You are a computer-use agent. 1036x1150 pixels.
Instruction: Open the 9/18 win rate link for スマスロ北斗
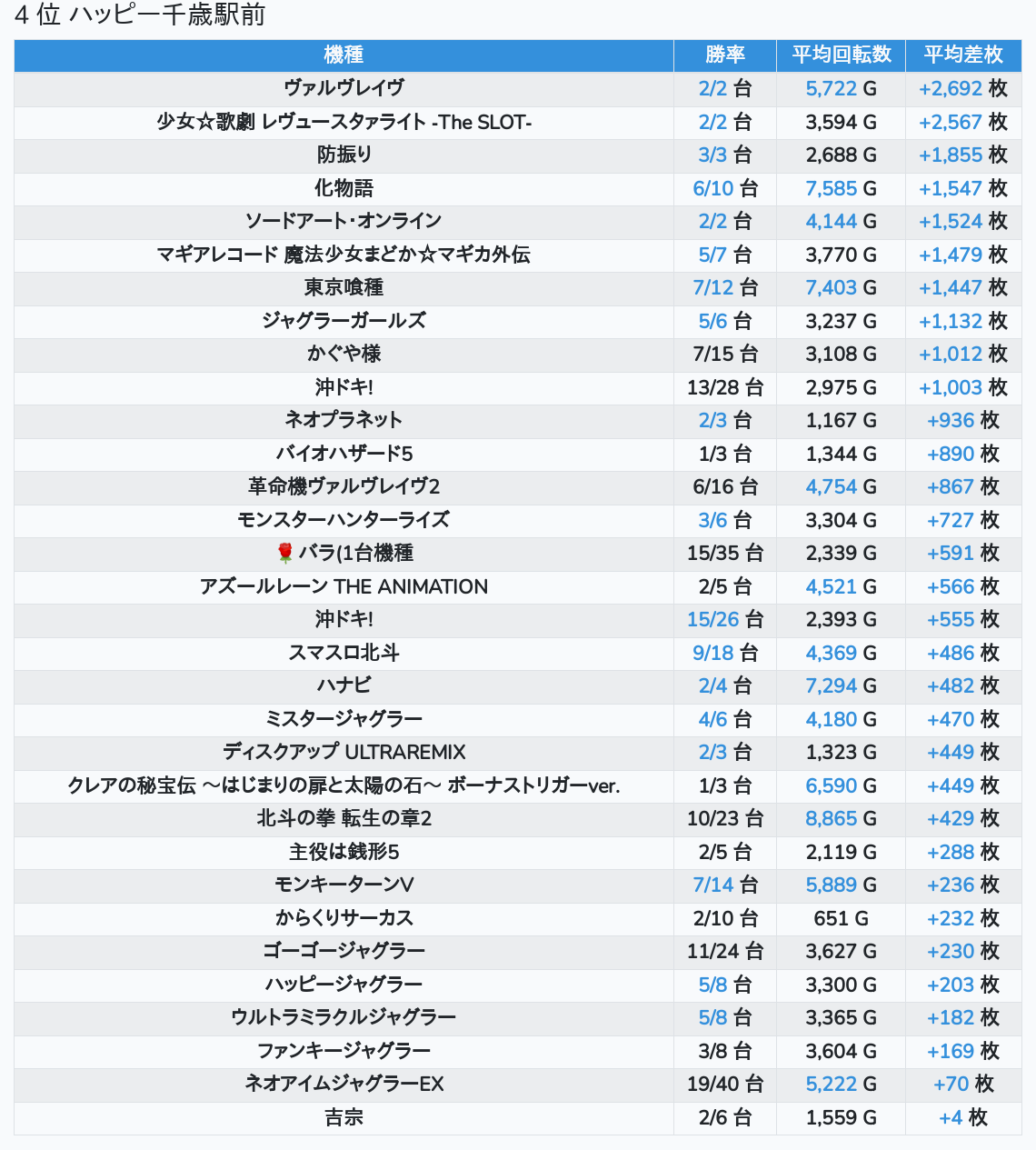coord(713,653)
